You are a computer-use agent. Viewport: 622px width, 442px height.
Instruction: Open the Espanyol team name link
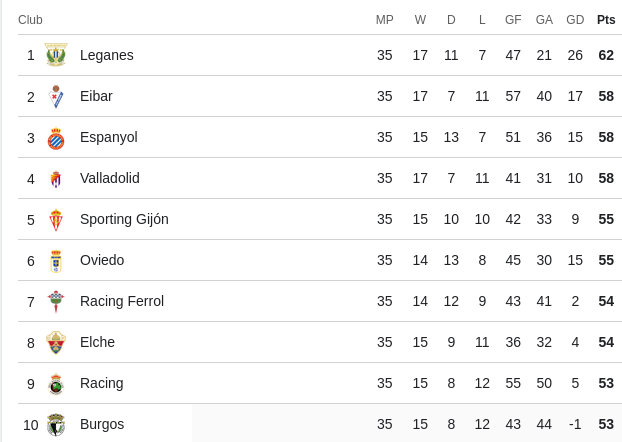(108, 137)
